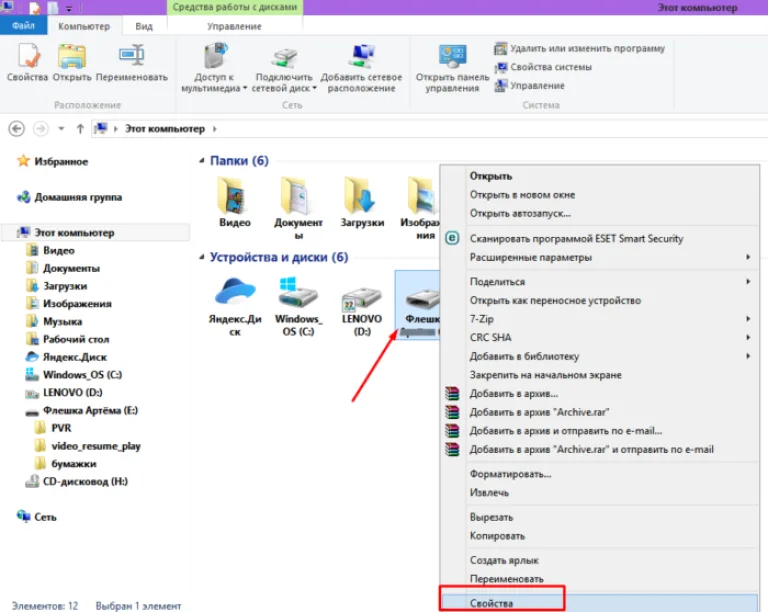Click the address bar path field
768x612 pixels.
point(431,129)
